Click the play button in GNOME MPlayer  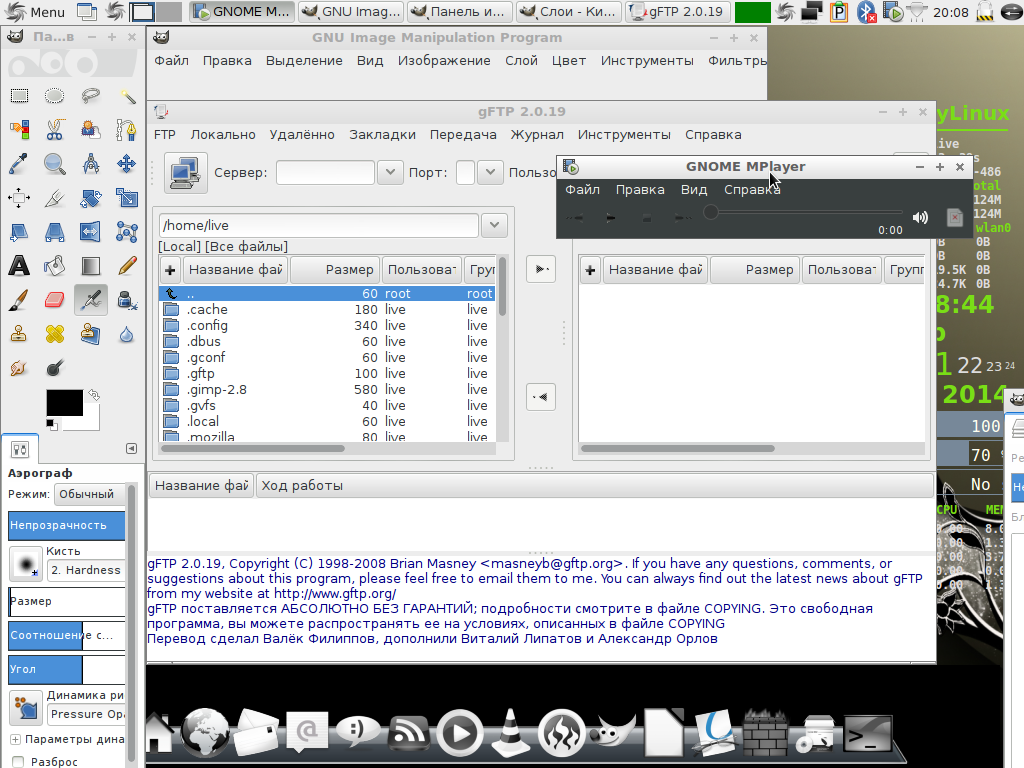(x=610, y=218)
